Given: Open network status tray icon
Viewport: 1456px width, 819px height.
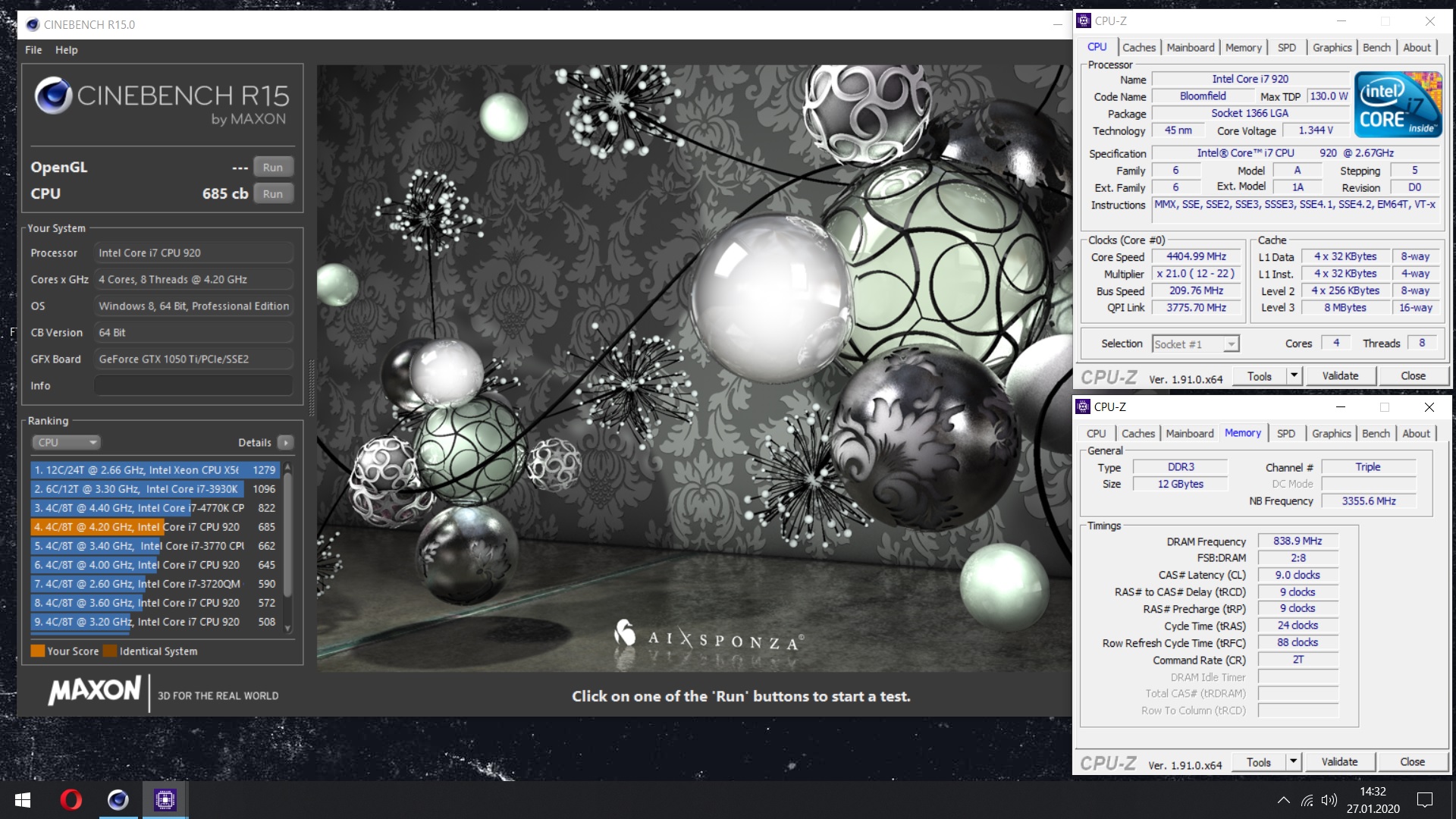Looking at the screenshot, I should [1307, 800].
